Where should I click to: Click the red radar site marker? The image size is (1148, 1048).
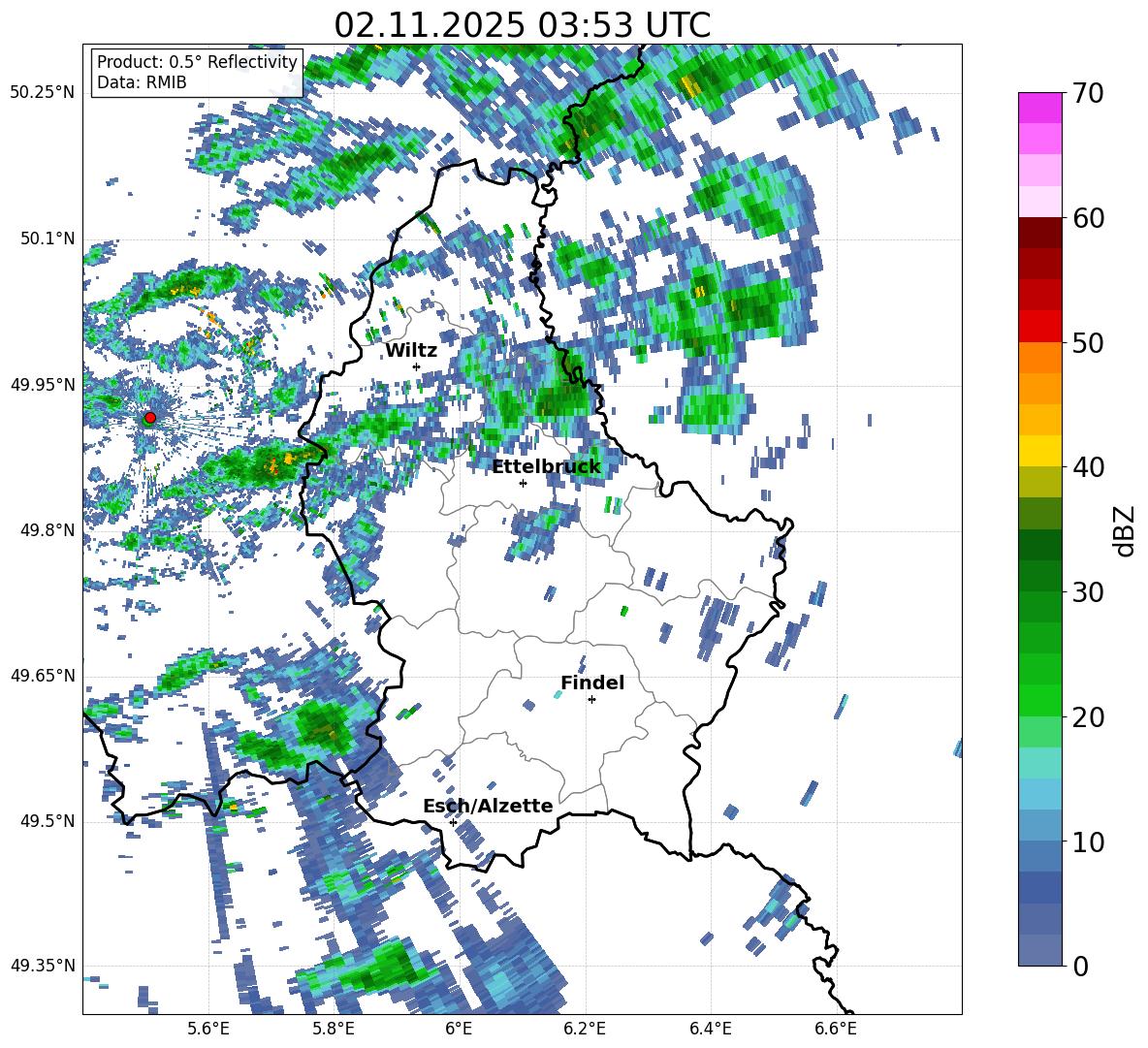point(150,418)
